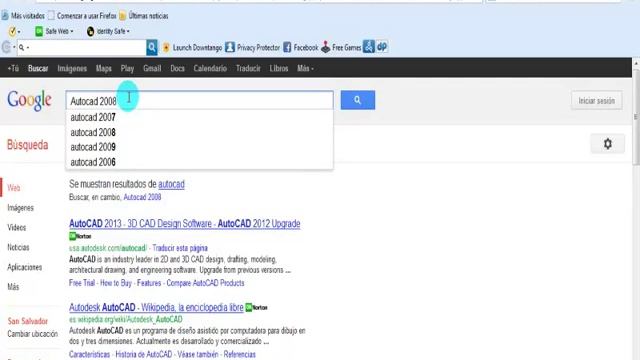Viewport: 640px width, 360px height.
Task: Open Últimas noticias bookmark folder
Action: pyautogui.click(x=144, y=16)
